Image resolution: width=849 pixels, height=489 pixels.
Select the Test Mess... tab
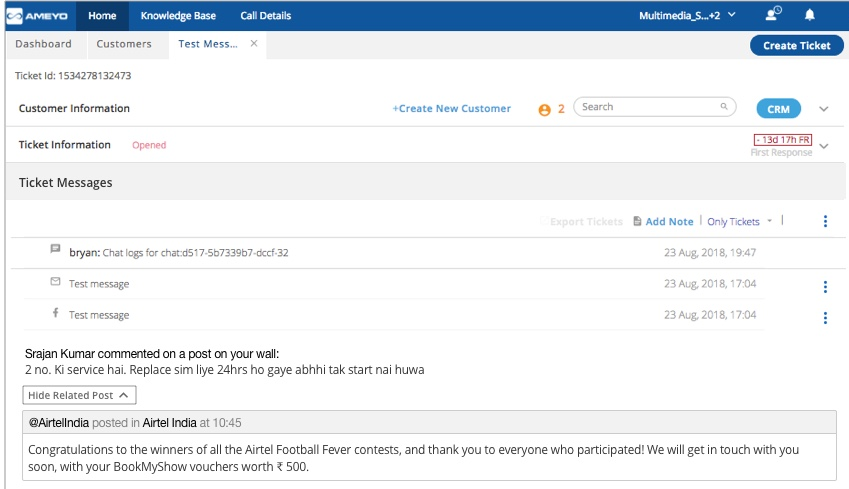208,44
